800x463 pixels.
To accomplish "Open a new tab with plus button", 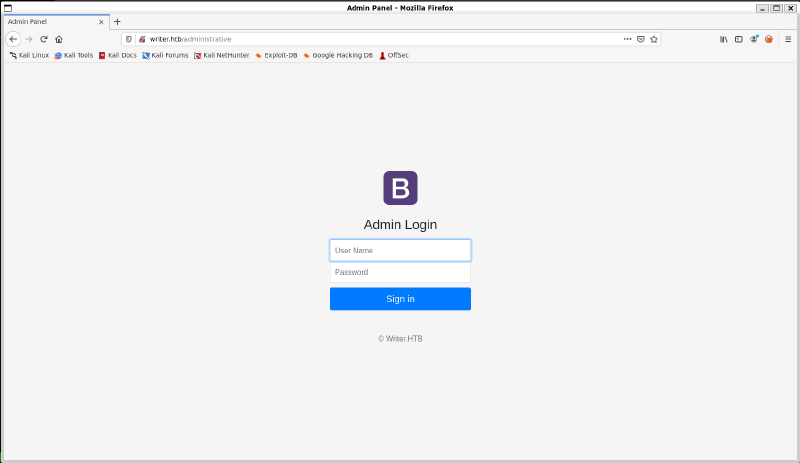I will pos(117,21).
